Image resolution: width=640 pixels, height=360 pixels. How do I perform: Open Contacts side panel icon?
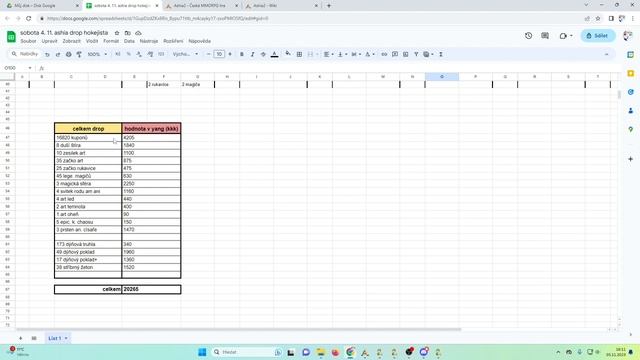pyautogui.click(x=631, y=111)
